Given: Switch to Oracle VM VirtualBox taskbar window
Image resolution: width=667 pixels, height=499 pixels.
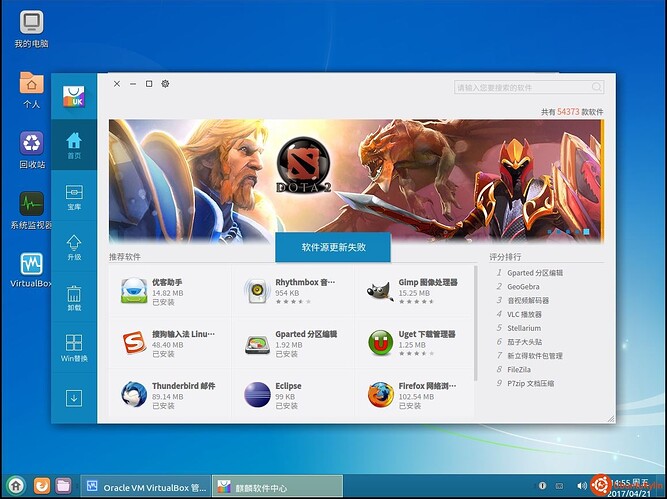Looking at the screenshot, I should click(x=145, y=486).
